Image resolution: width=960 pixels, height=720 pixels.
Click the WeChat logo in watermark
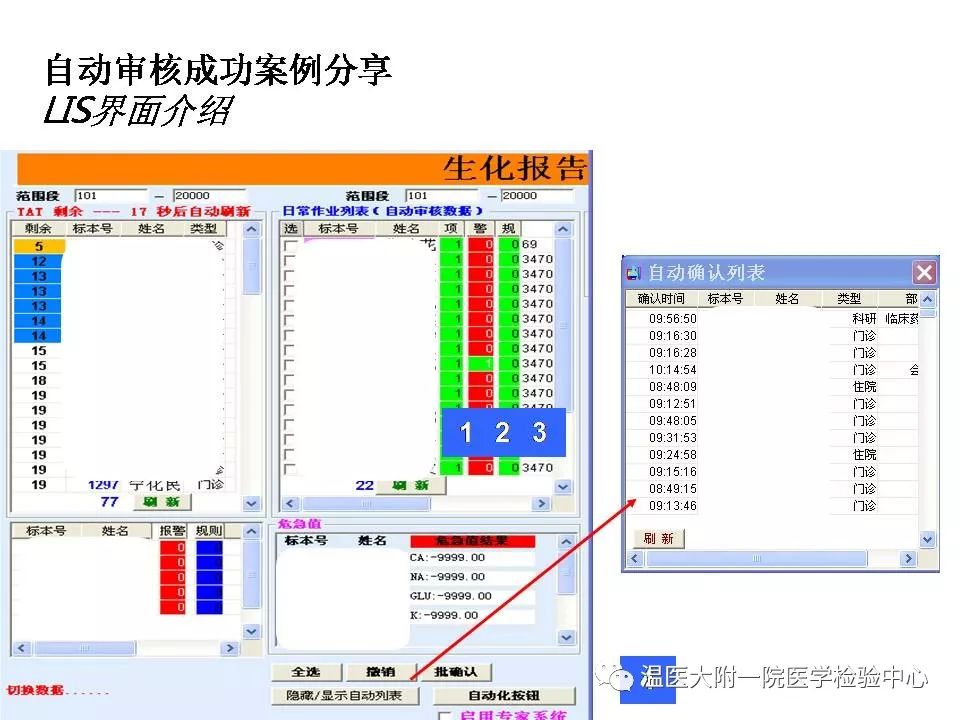click(x=622, y=679)
